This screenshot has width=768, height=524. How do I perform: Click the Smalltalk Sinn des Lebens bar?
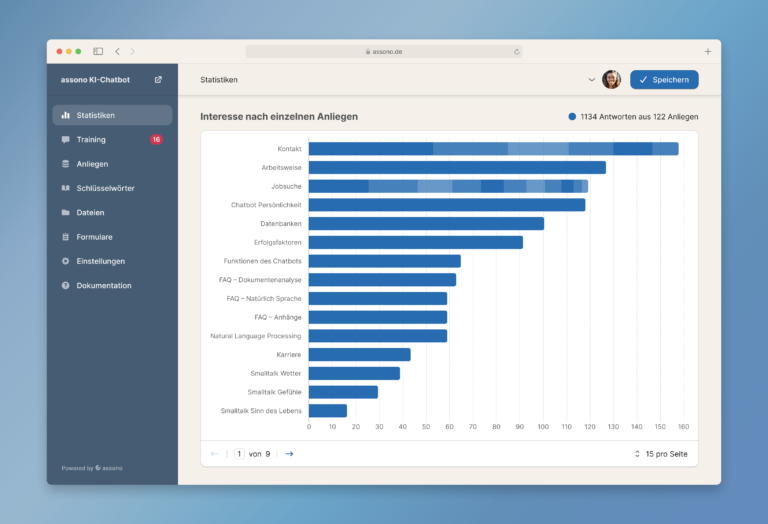328,410
